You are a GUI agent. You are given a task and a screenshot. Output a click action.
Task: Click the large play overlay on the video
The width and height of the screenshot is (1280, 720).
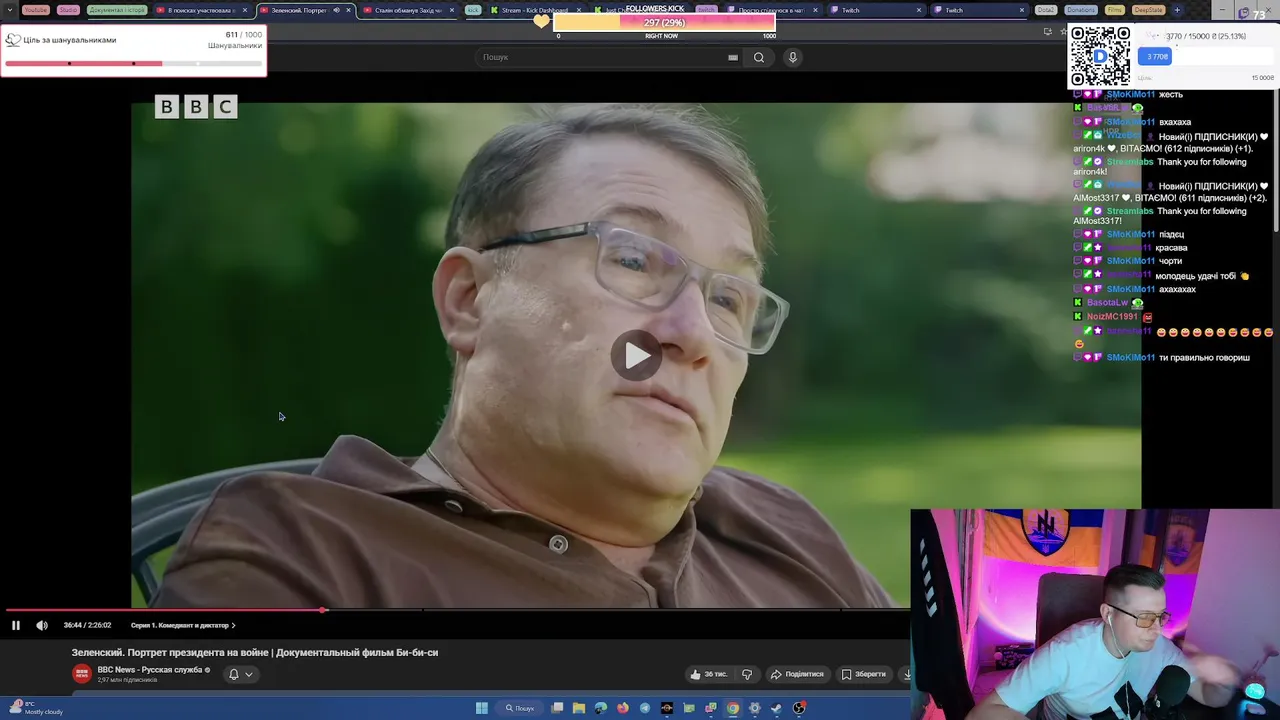(x=637, y=356)
